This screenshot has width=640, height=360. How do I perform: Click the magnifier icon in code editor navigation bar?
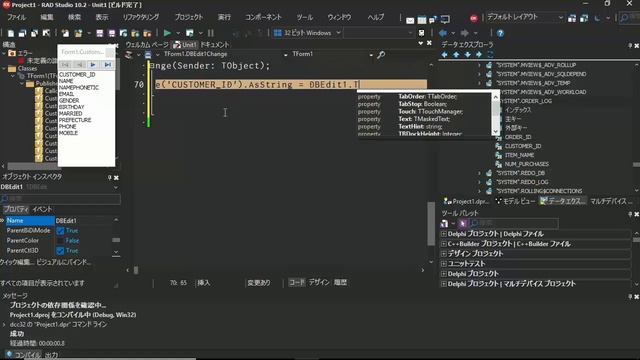(x=381, y=54)
